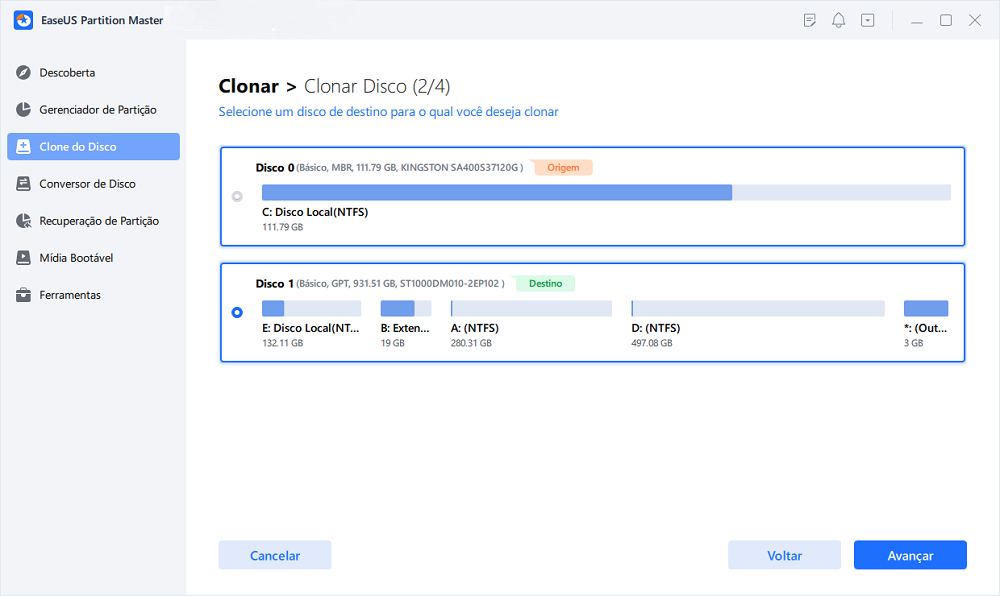The width and height of the screenshot is (1000, 596).
Task: Click the C: Disco Local usage bar
Action: [606, 193]
